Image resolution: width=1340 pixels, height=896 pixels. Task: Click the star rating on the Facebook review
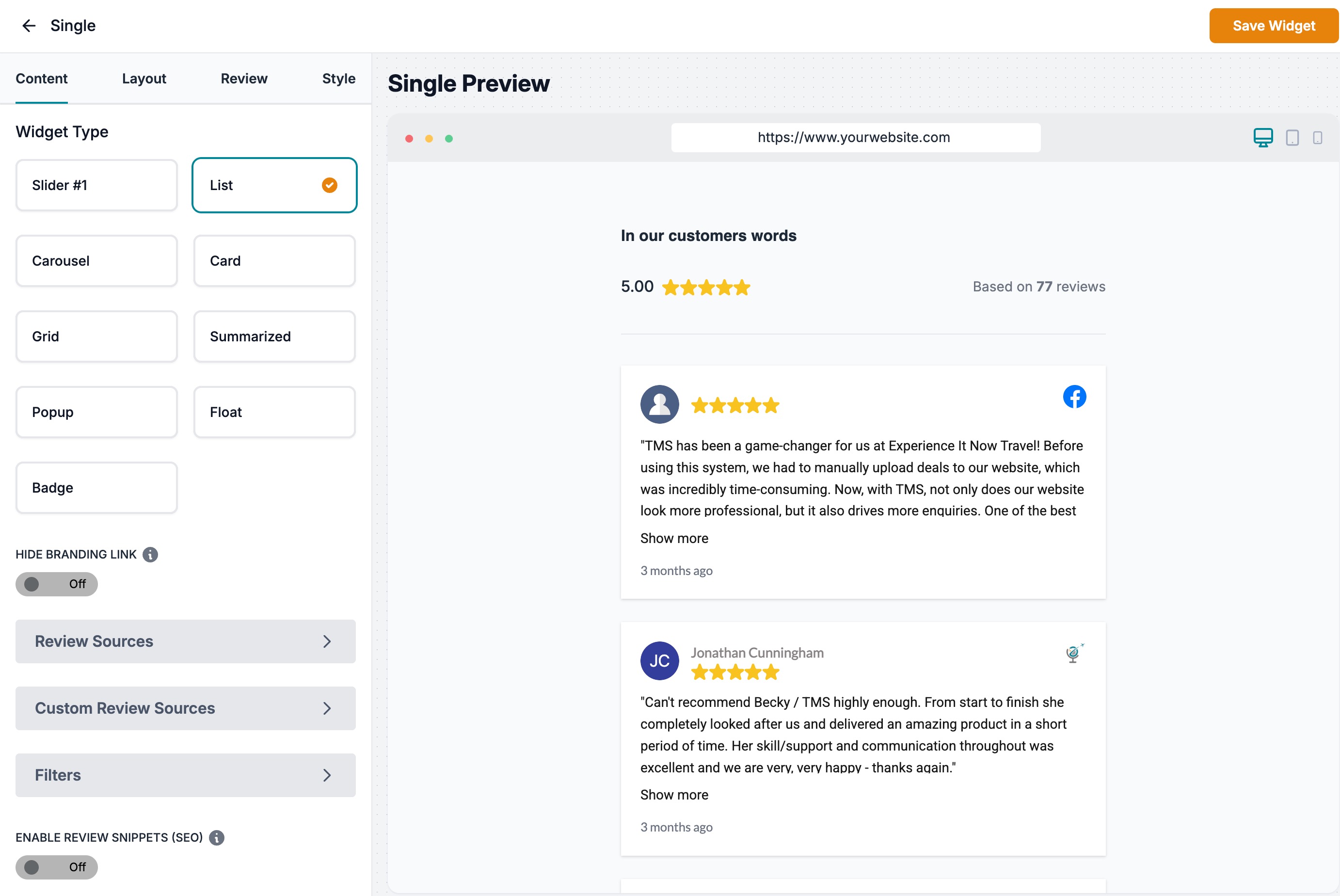click(735, 405)
